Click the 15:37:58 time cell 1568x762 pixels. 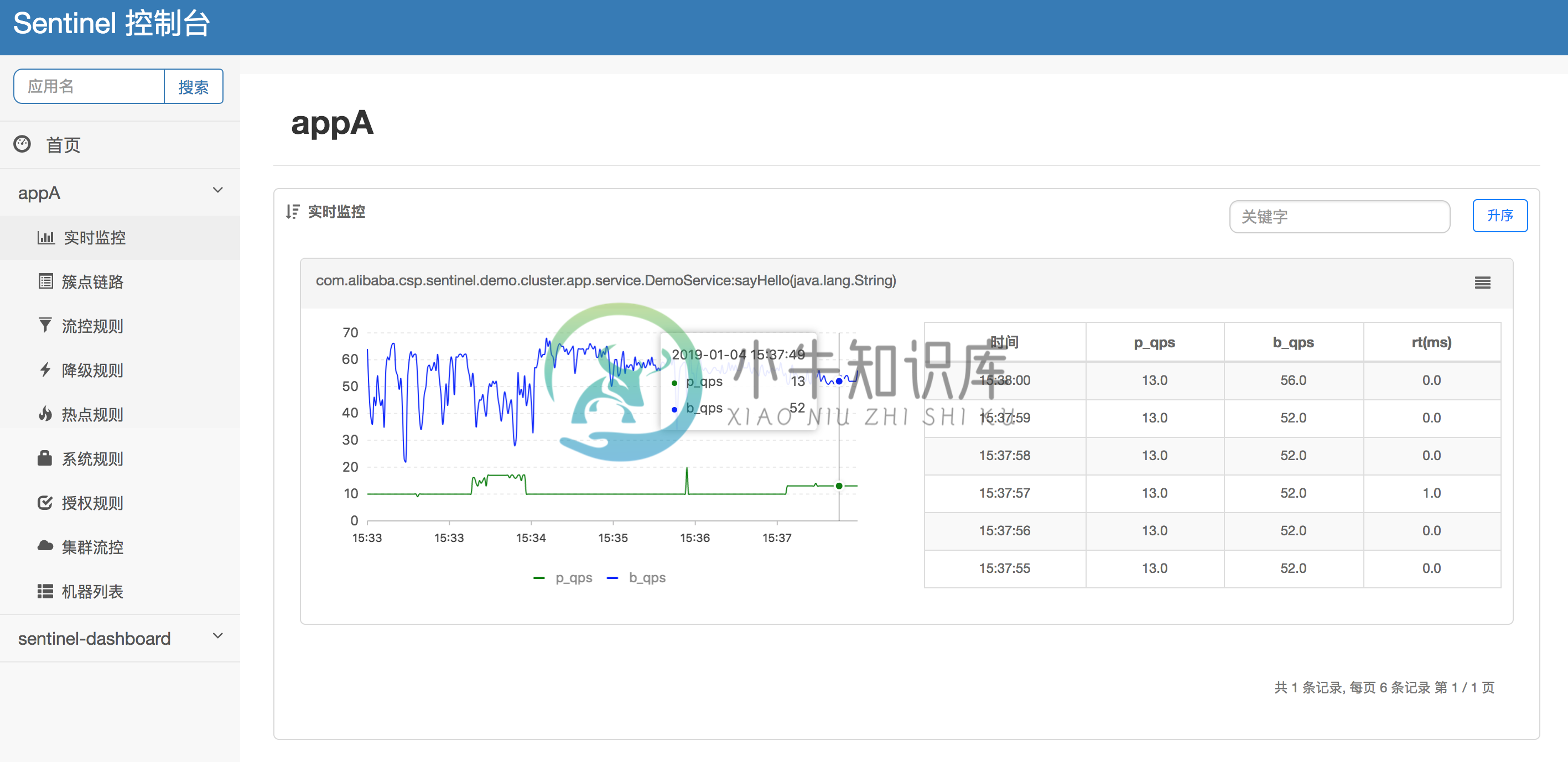point(1005,456)
